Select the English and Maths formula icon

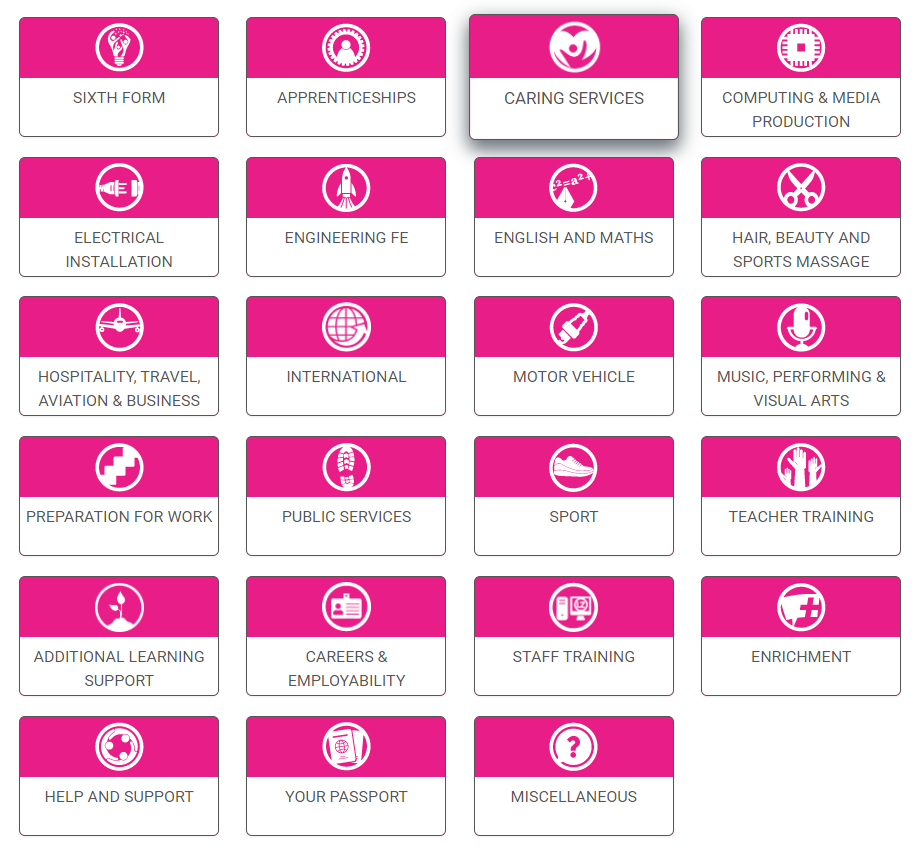pyautogui.click(x=573, y=188)
